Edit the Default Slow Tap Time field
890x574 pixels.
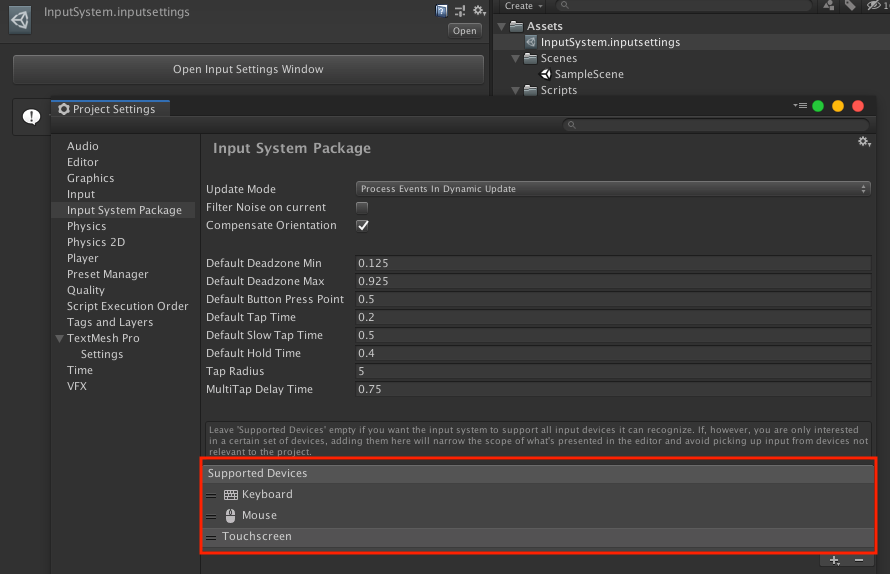click(612, 335)
